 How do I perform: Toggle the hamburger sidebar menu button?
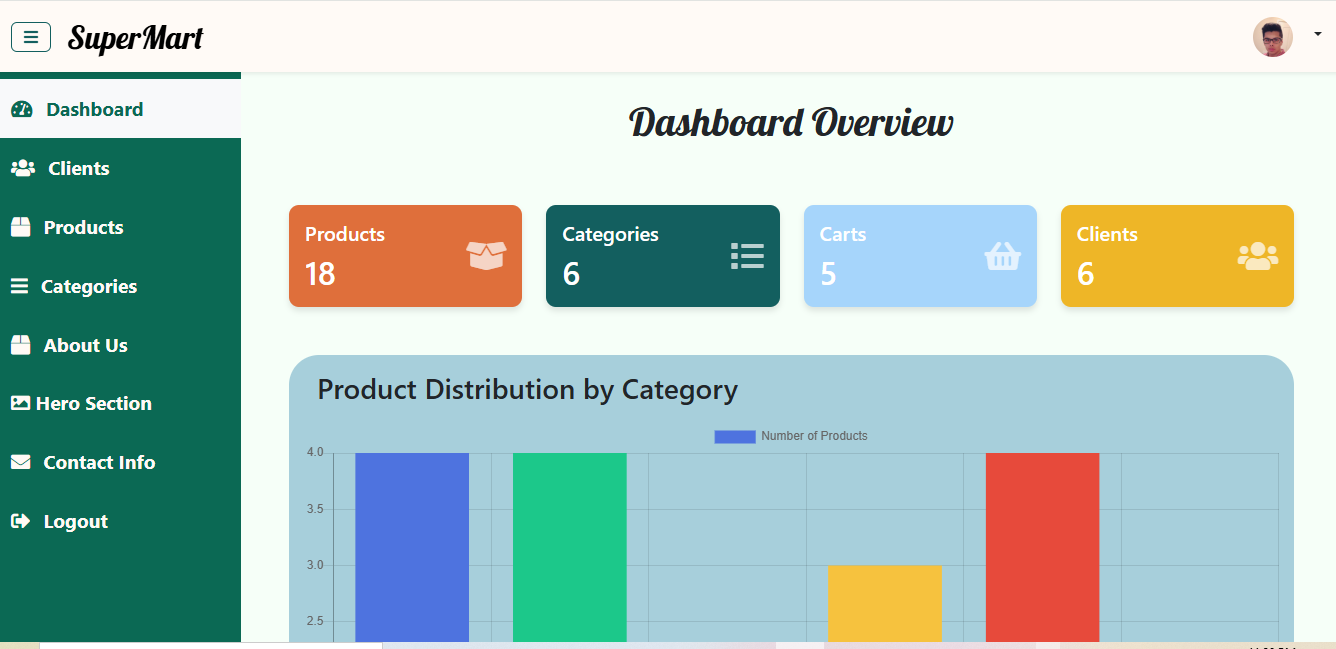coord(31,37)
